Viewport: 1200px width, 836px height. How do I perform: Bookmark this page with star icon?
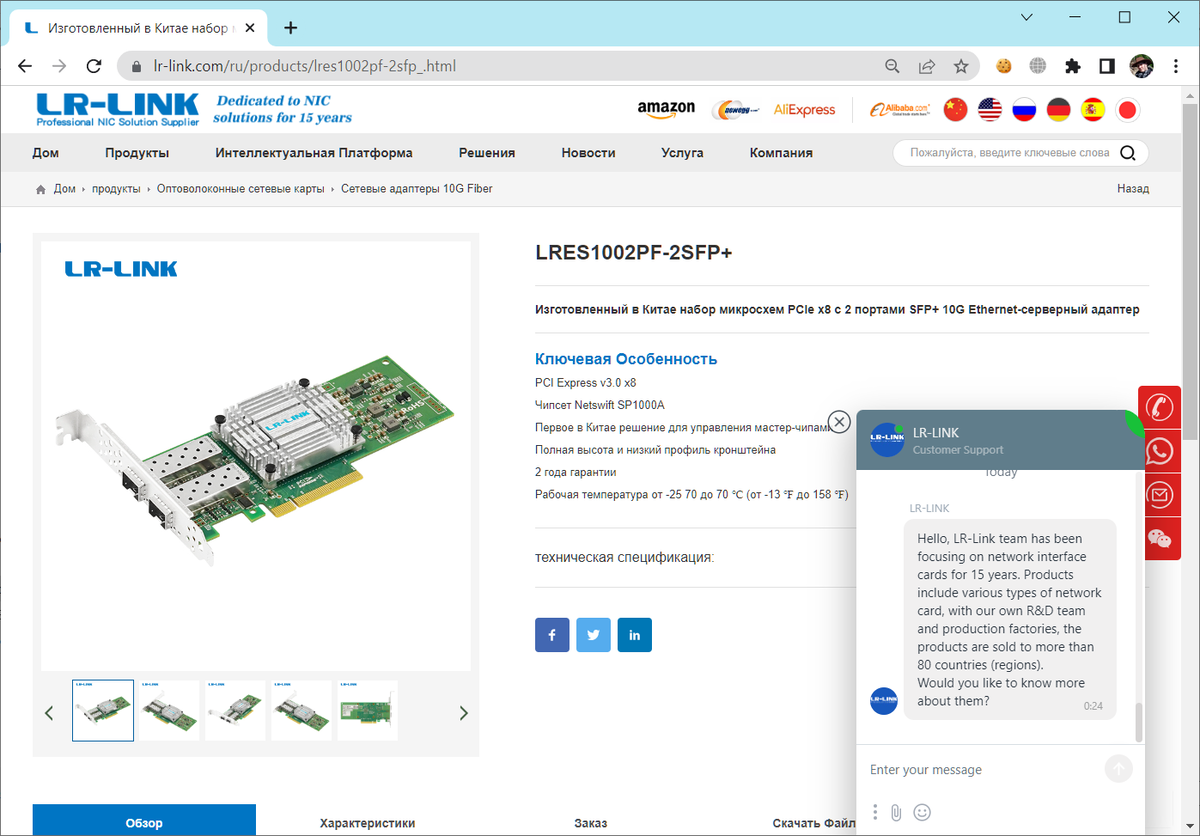(x=961, y=66)
